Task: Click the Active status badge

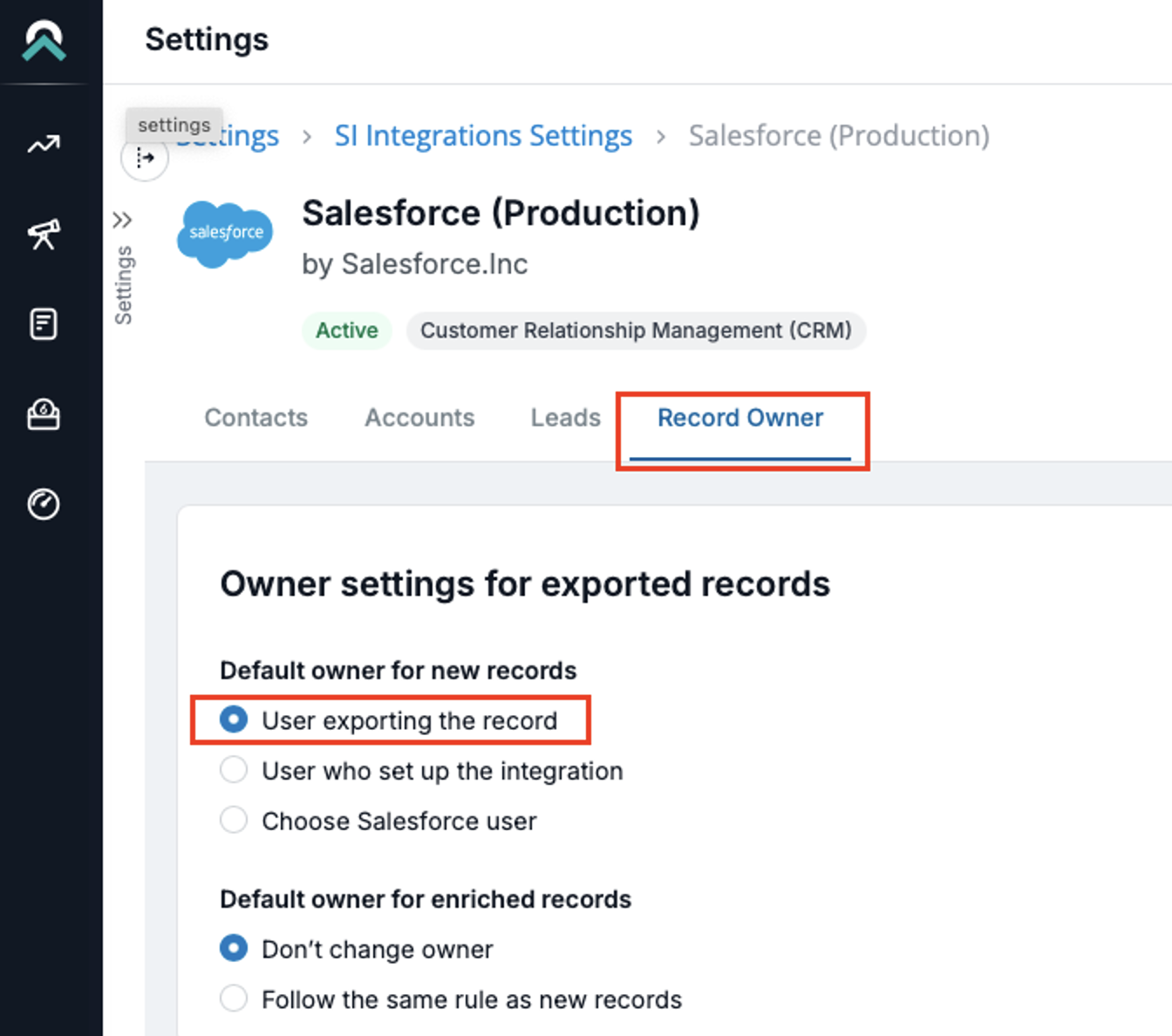Action: click(x=347, y=331)
